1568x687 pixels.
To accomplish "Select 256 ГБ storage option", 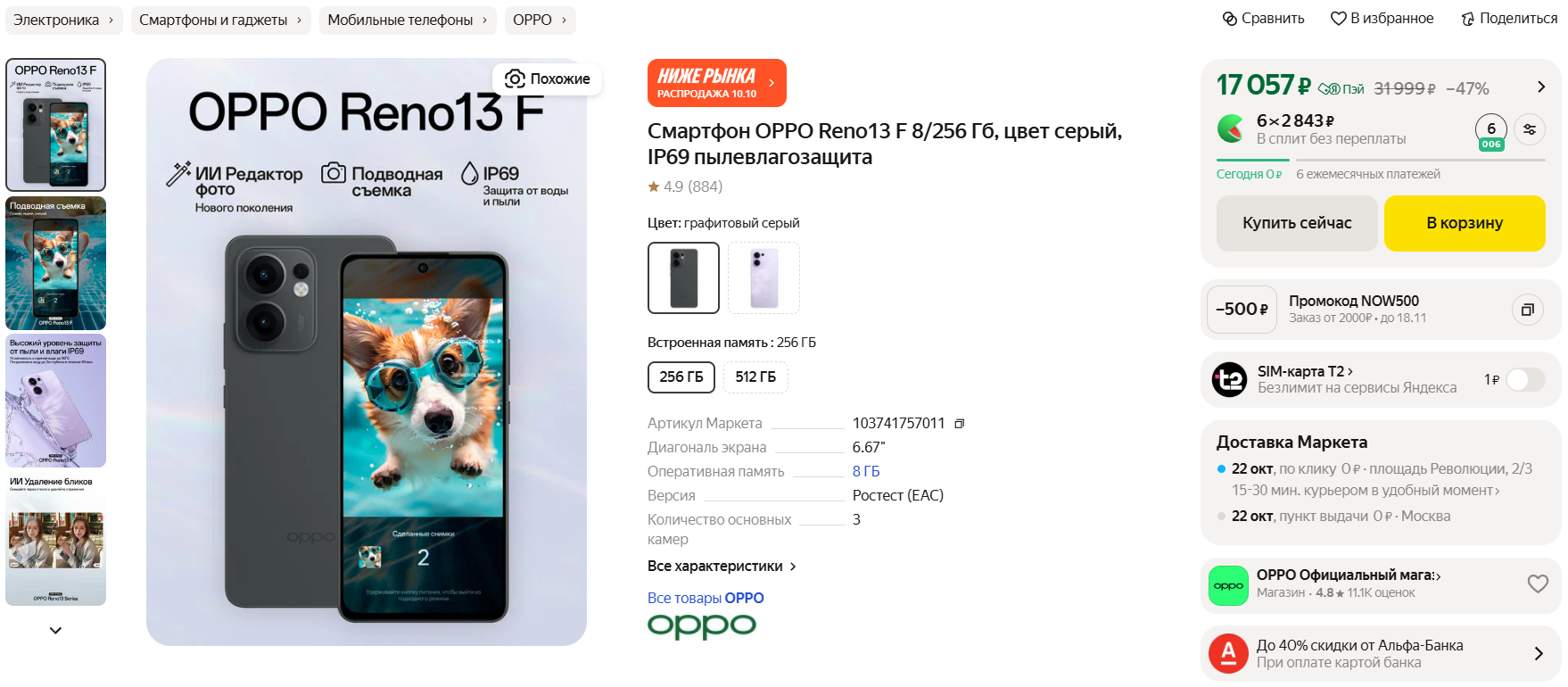I will click(x=681, y=377).
